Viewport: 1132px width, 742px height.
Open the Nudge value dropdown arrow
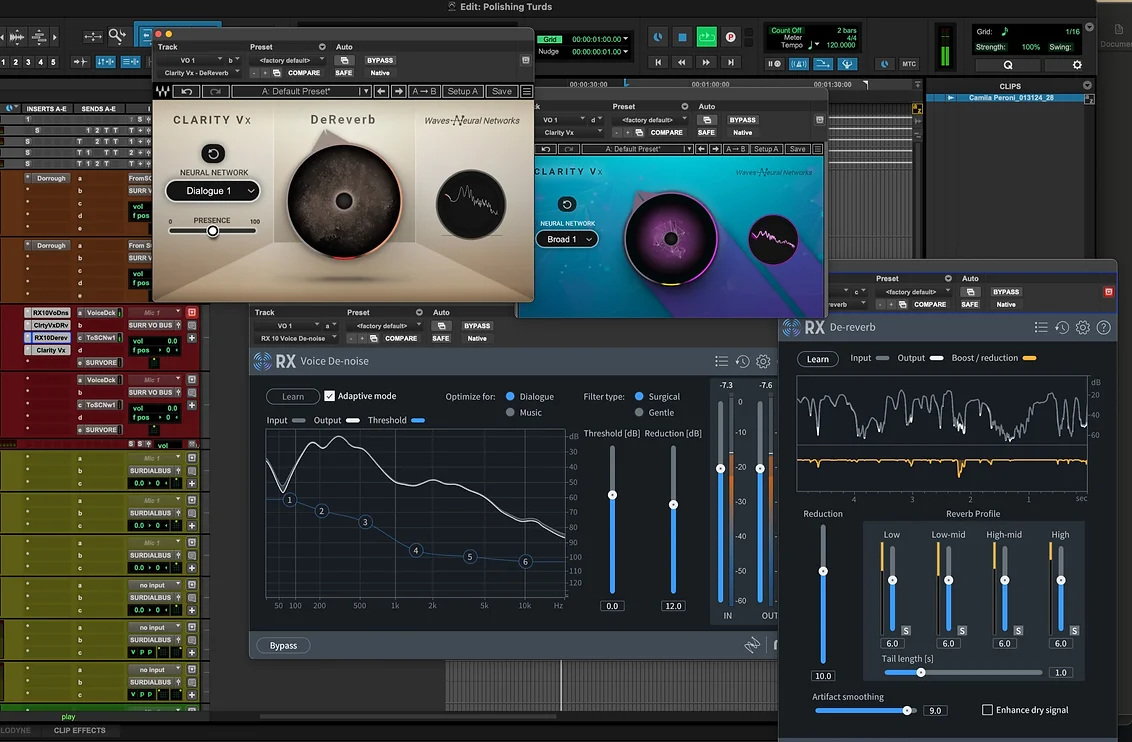point(626,51)
